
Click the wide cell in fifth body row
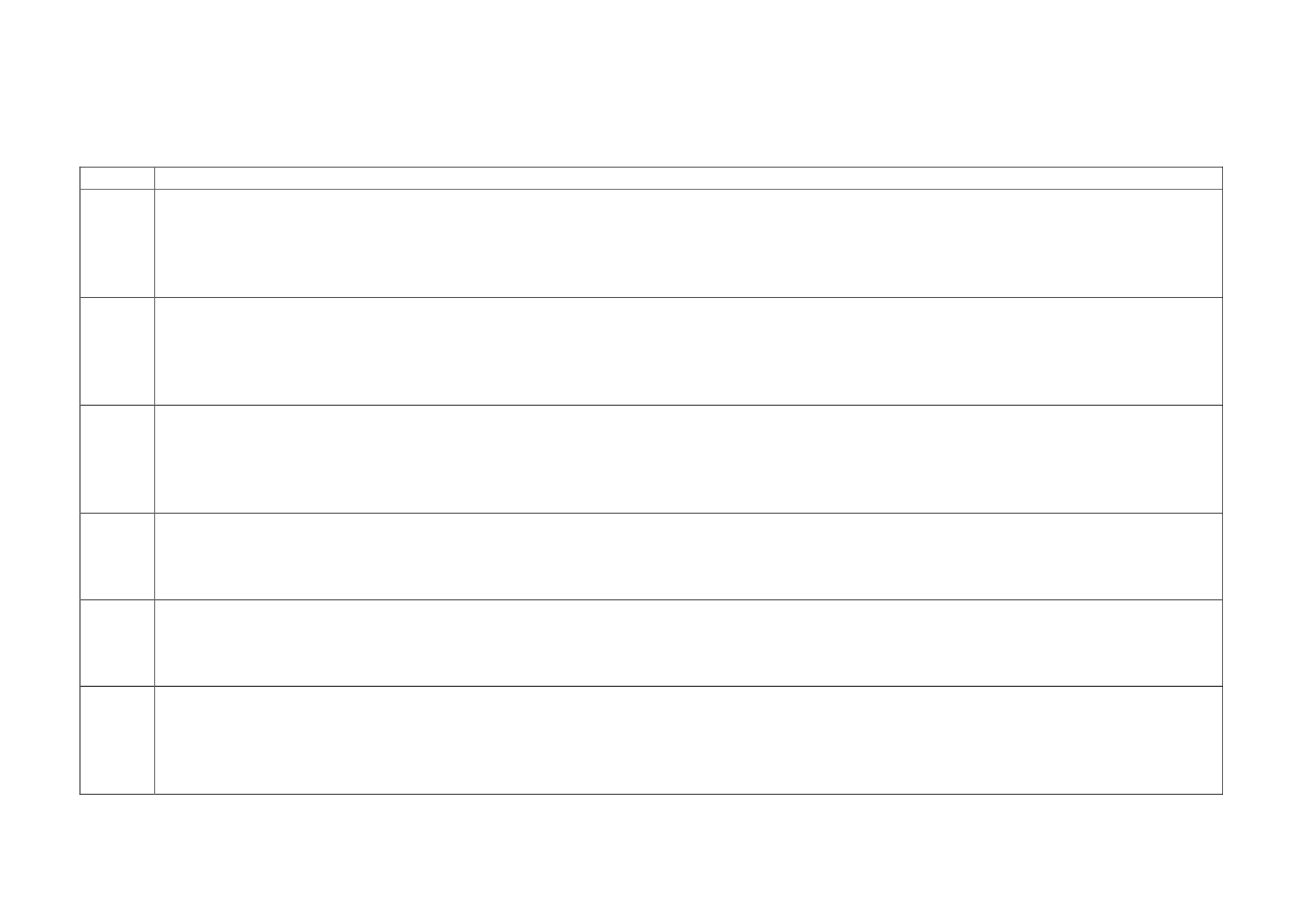pos(688,643)
